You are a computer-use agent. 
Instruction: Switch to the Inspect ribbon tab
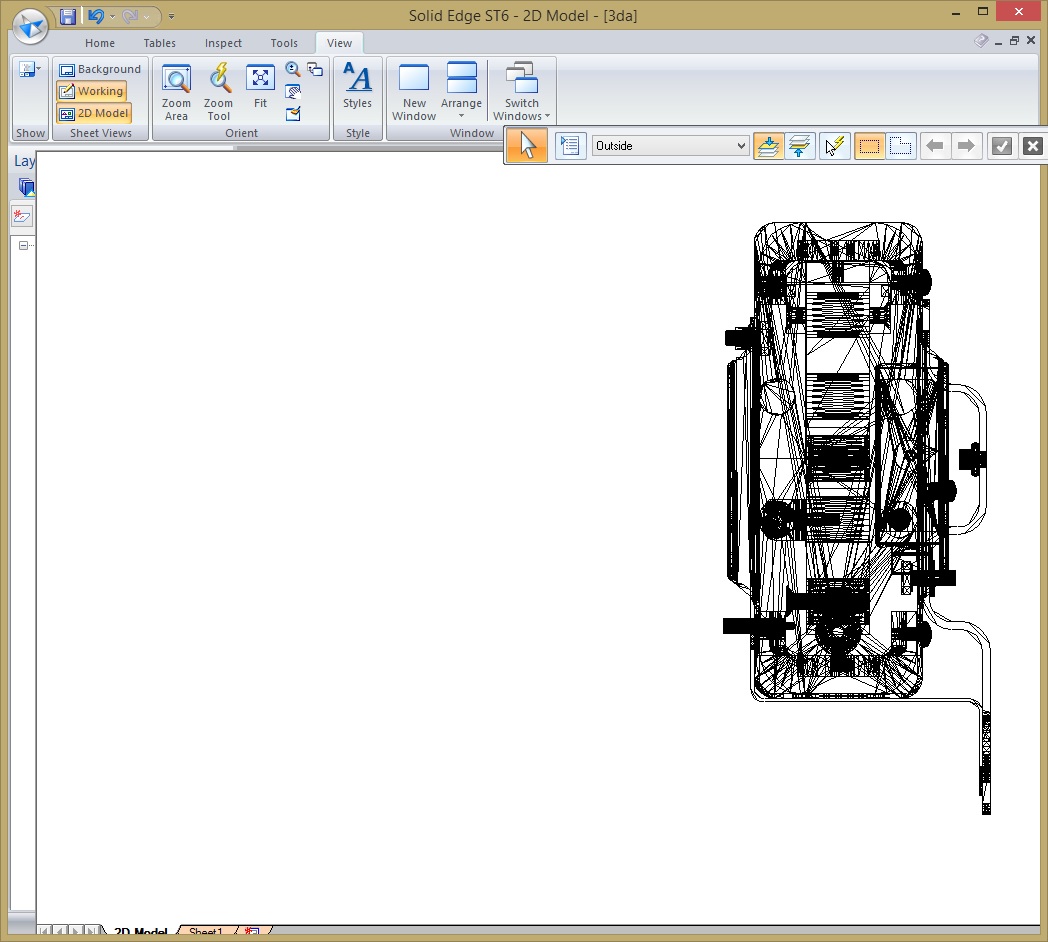pyautogui.click(x=223, y=43)
